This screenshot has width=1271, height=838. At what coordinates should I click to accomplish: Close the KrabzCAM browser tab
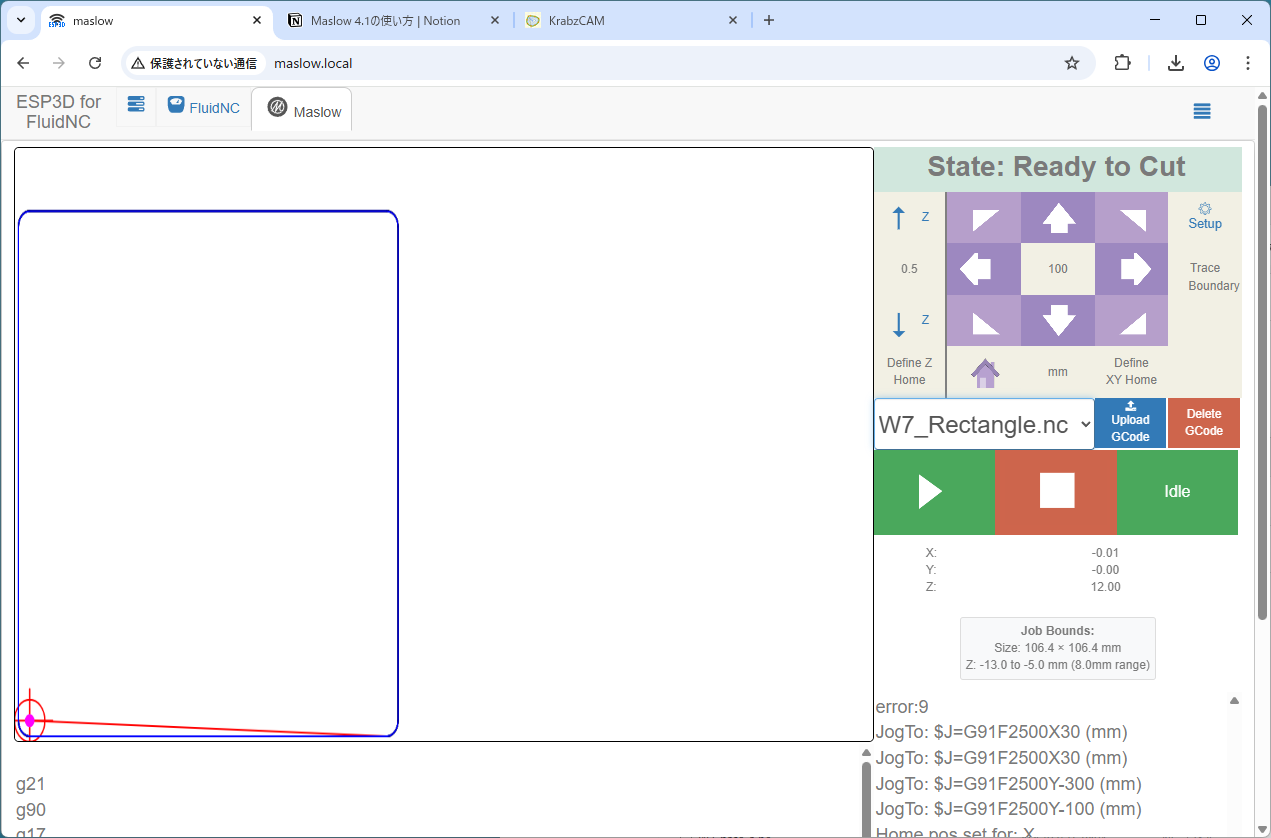(733, 20)
